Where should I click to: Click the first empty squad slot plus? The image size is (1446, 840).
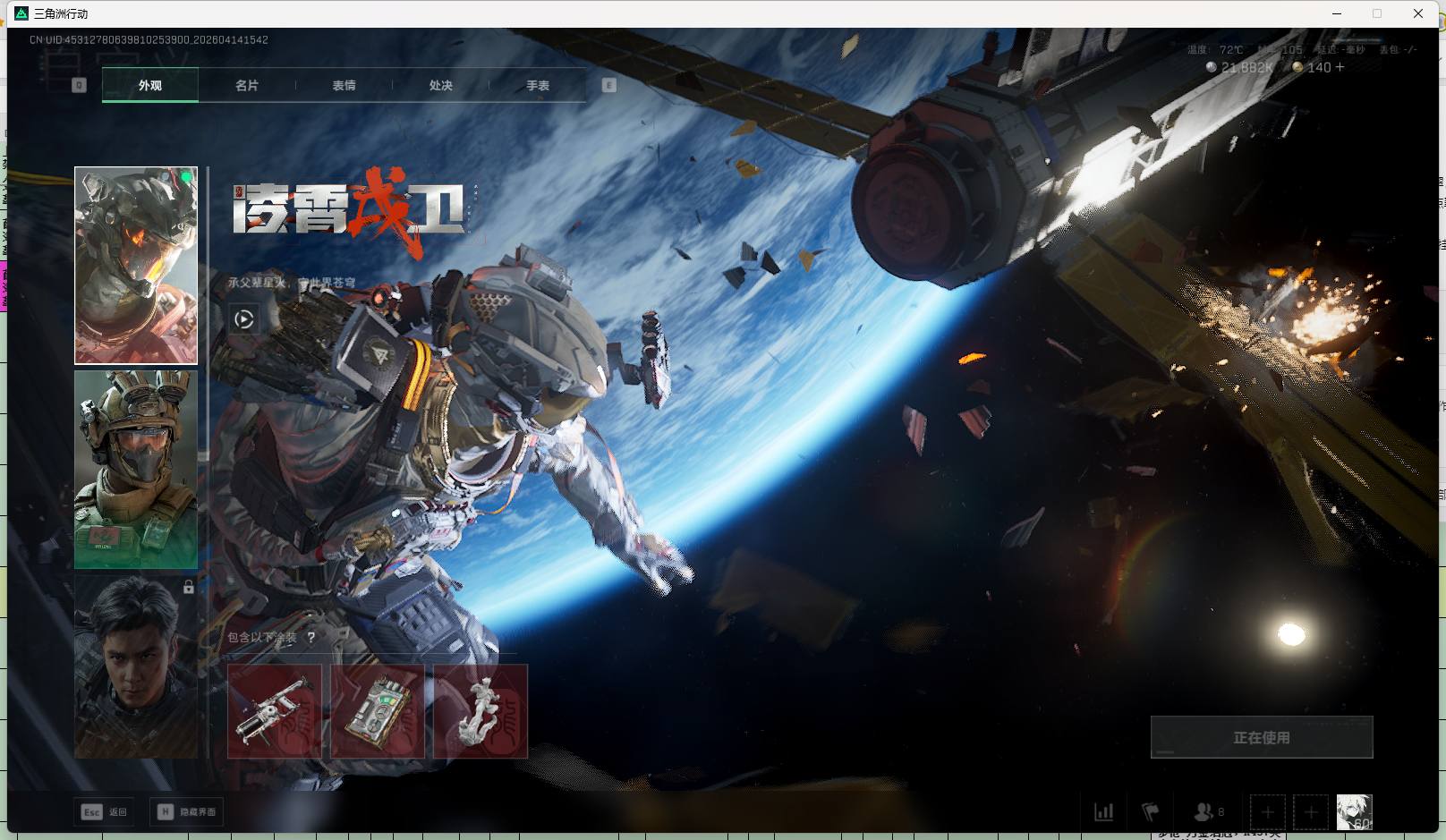[1268, 812]
